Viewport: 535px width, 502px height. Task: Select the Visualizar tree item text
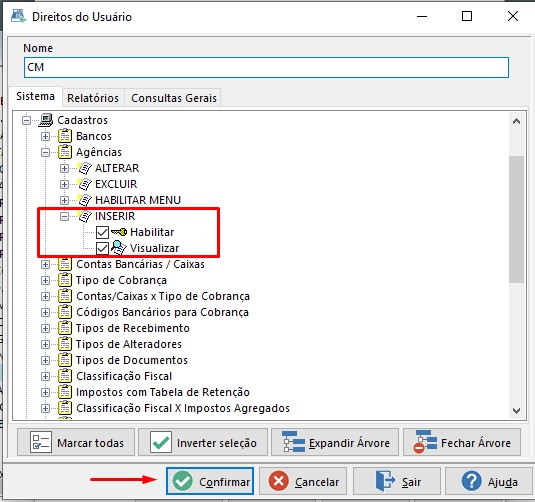(155, 248)
